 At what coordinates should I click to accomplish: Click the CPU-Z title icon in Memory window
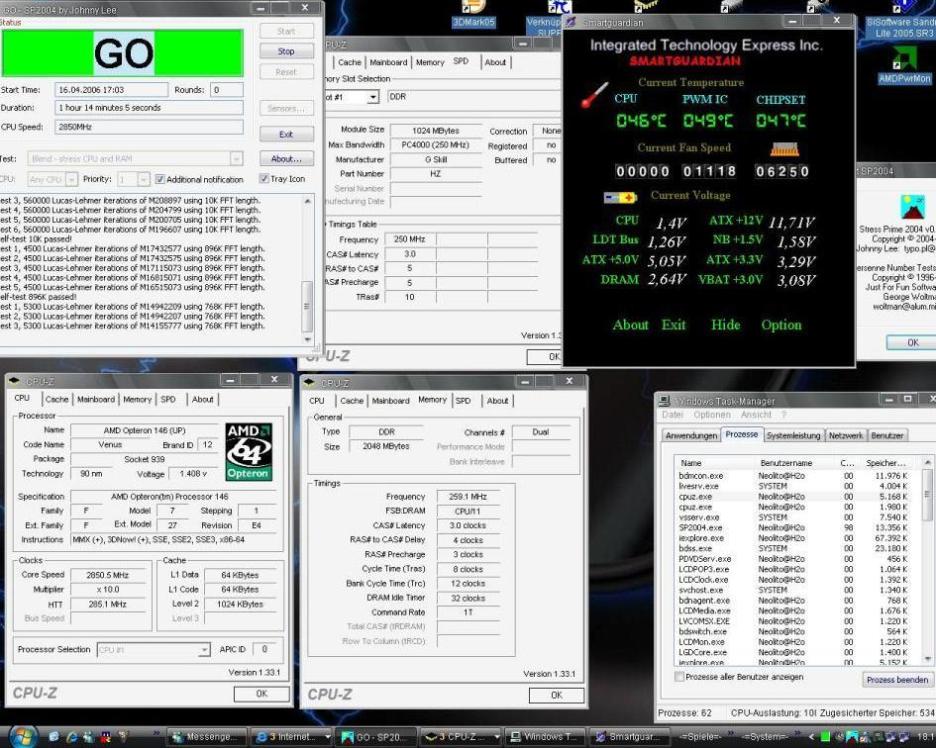click(309, 382)
